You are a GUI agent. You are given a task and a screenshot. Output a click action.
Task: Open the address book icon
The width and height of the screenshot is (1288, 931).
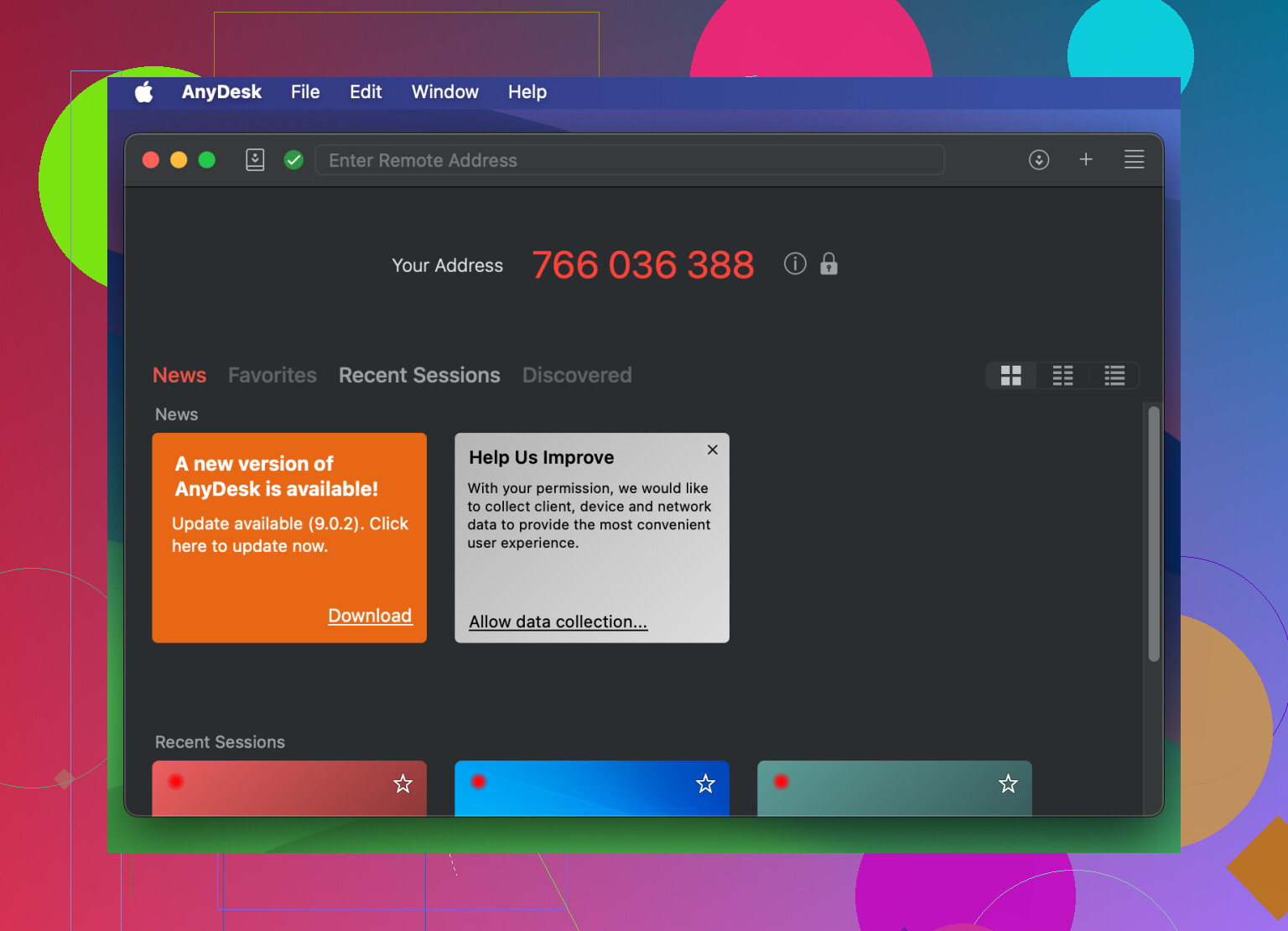(255, 159)
